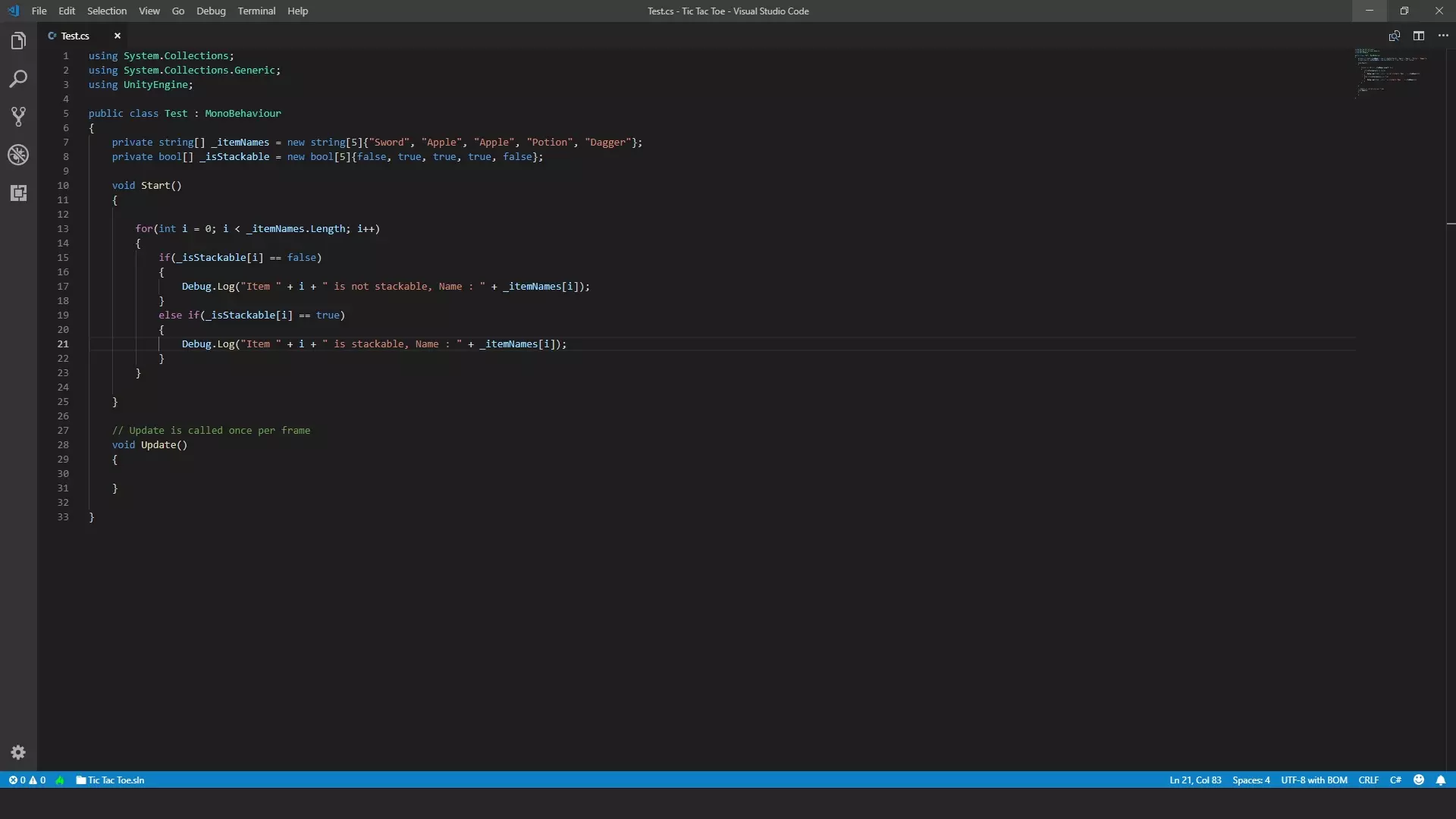
Task: Change indentation via Spaces: 4
Action: click(1251, 780)
